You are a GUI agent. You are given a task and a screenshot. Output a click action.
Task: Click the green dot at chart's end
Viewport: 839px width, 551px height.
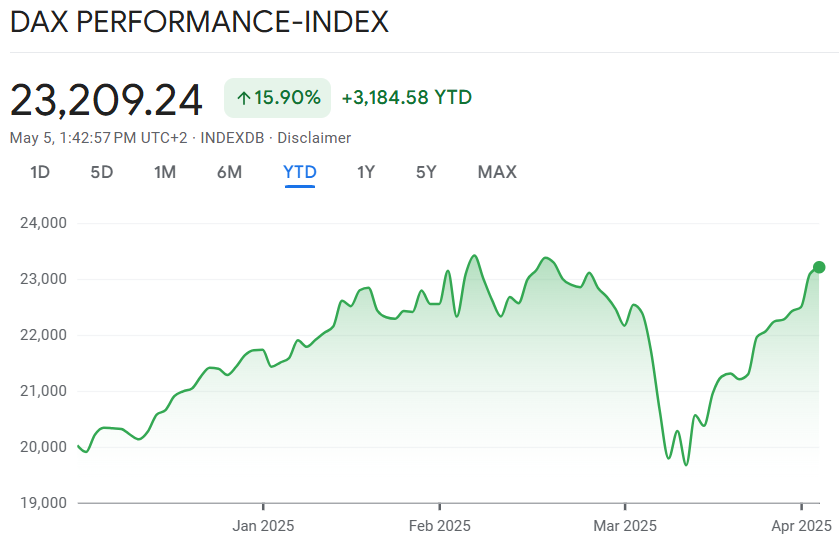pyautogui.click(x=819, y=267)
